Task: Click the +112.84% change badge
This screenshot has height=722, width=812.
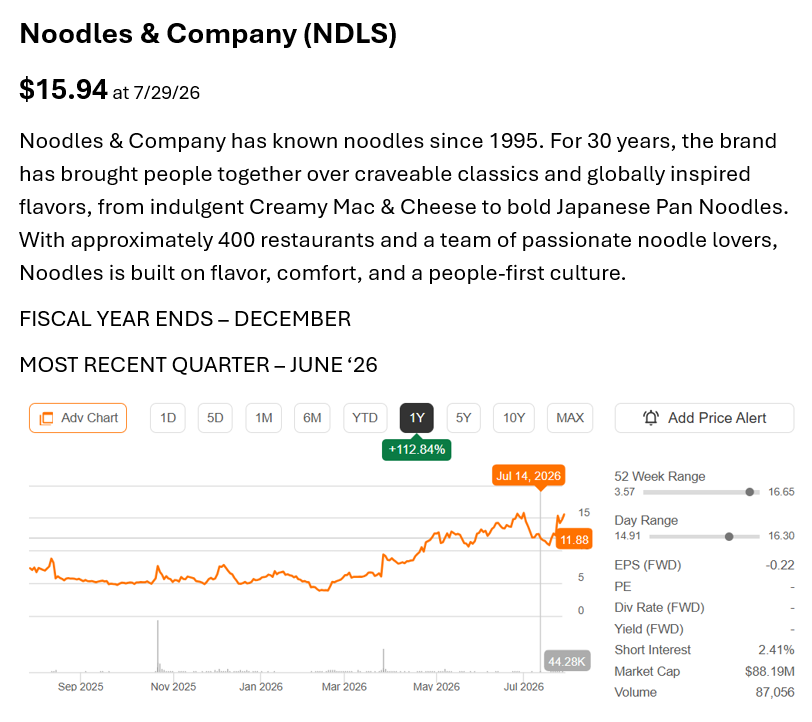Action: [417, 450]
